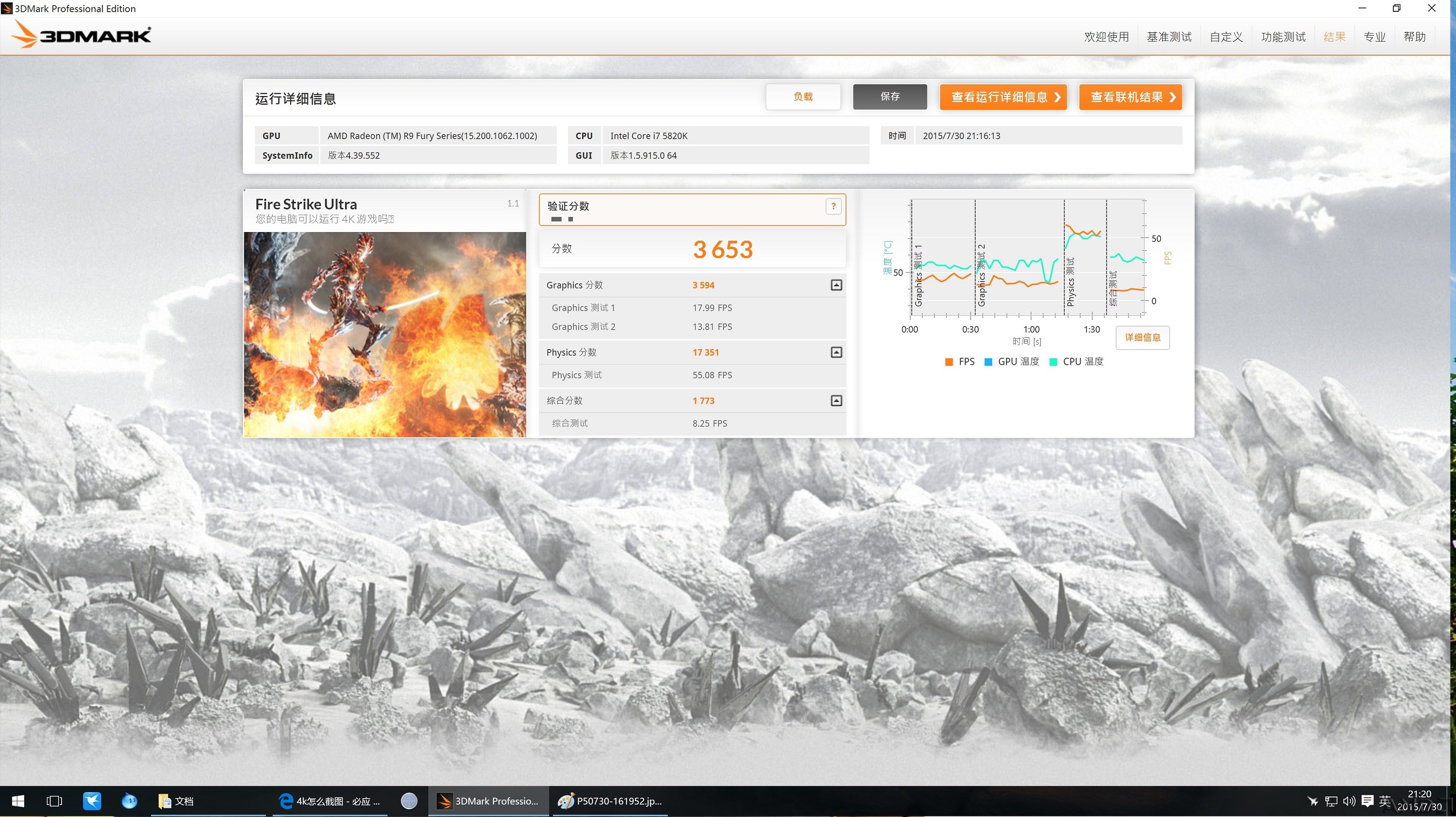This screenshot has height=817, width=1456.
Task: Click the 验证分数 header box
Action: 692,210
